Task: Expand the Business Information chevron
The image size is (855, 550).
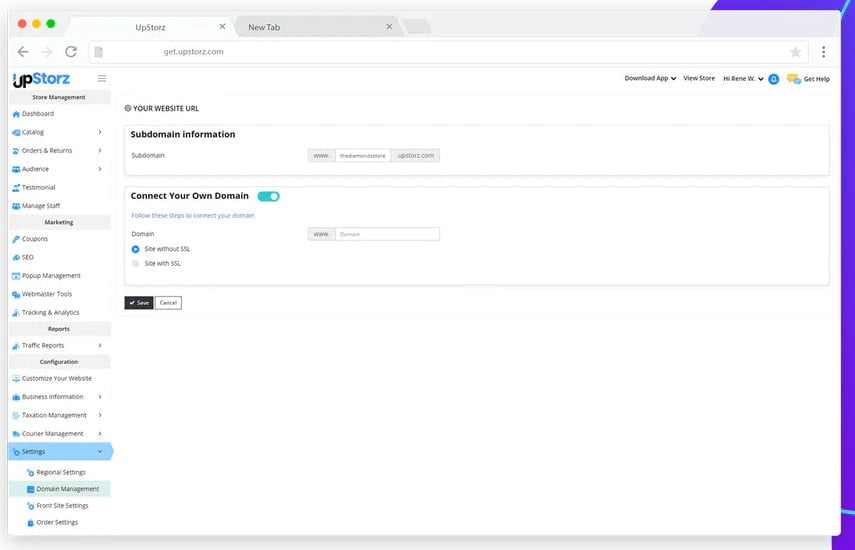Action: tap(100, 396)
